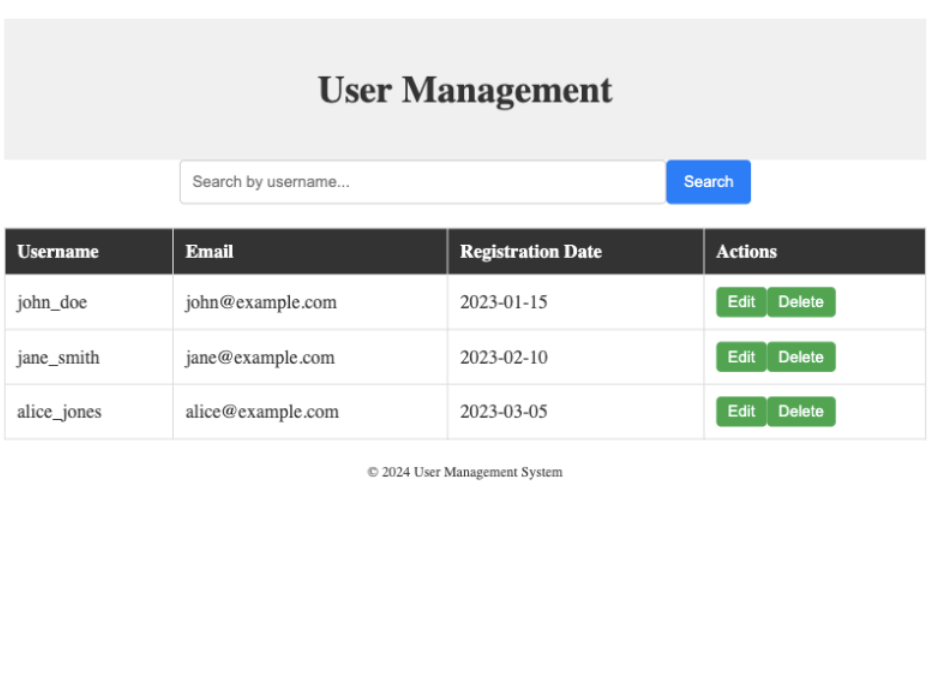Select the Registration Date column header
Screen dimensions: 938x674
pyautogui.click(x=531, y=252)
